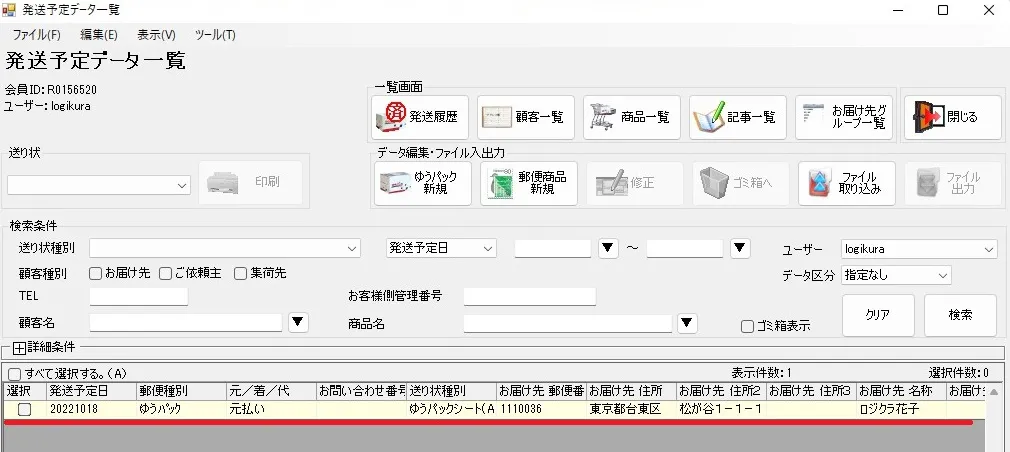Open データ区分 指定なし dropdown
This screenshot has width=1010, height=452.
coord(896,276)
